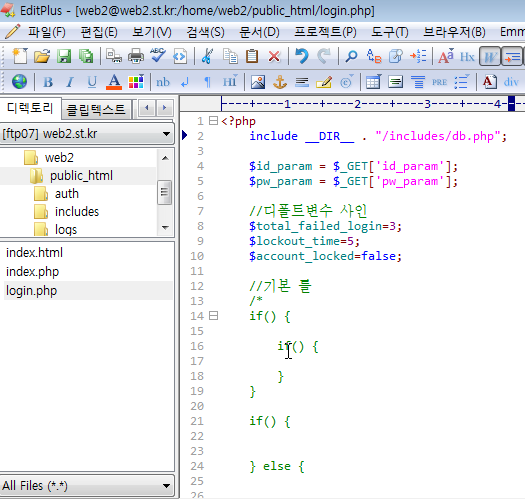Screen dimensions: 525x499
Task: Switch to the 클립텍스트 tab
Action: tap(96, 110)
